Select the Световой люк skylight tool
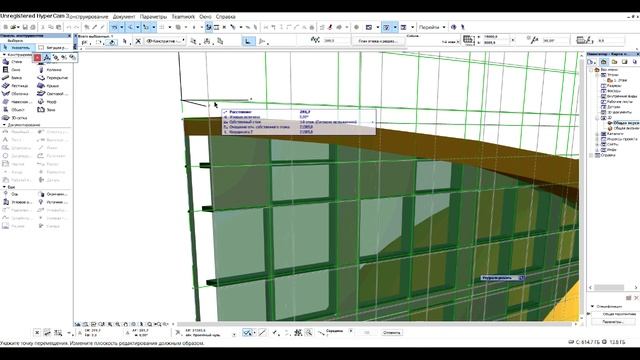Screen dimensions: 640x360 point(53,94)
